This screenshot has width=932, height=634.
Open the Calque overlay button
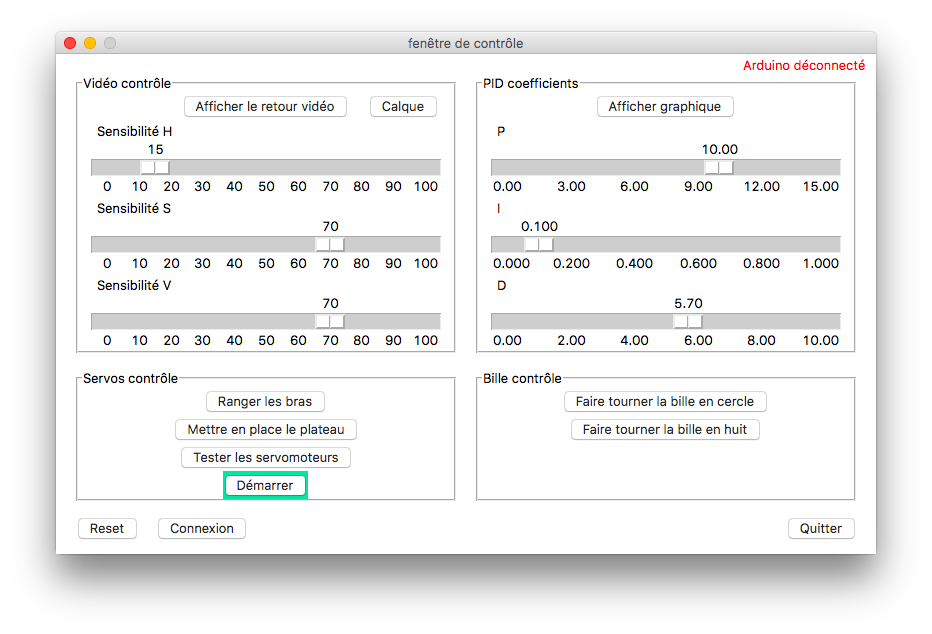(x=403, y=107)
